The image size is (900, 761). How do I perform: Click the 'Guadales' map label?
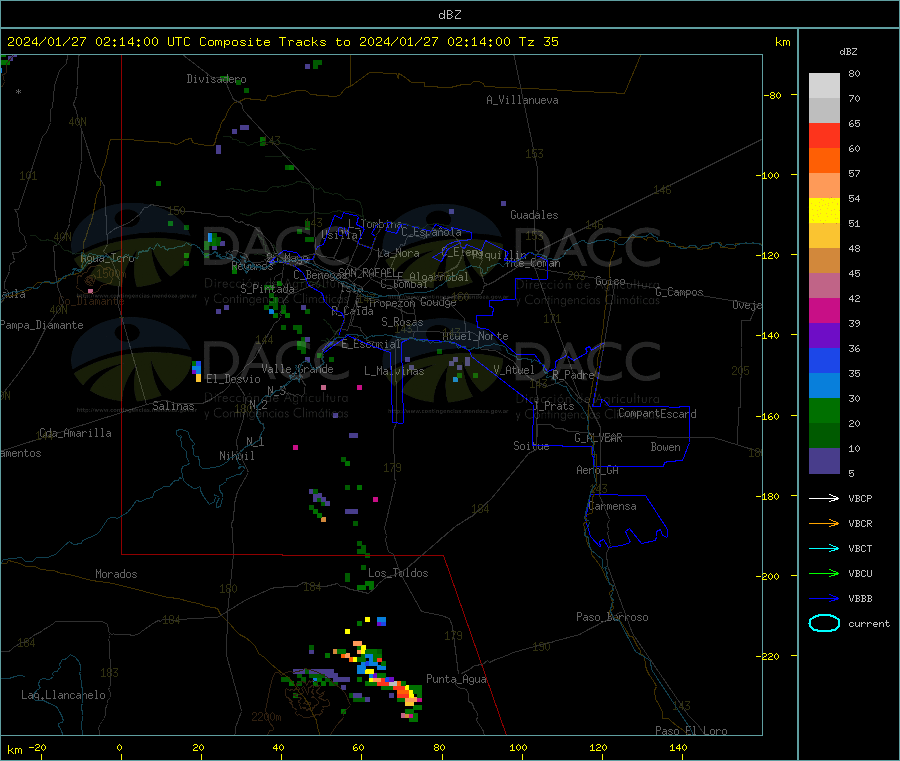pos(534,215)
